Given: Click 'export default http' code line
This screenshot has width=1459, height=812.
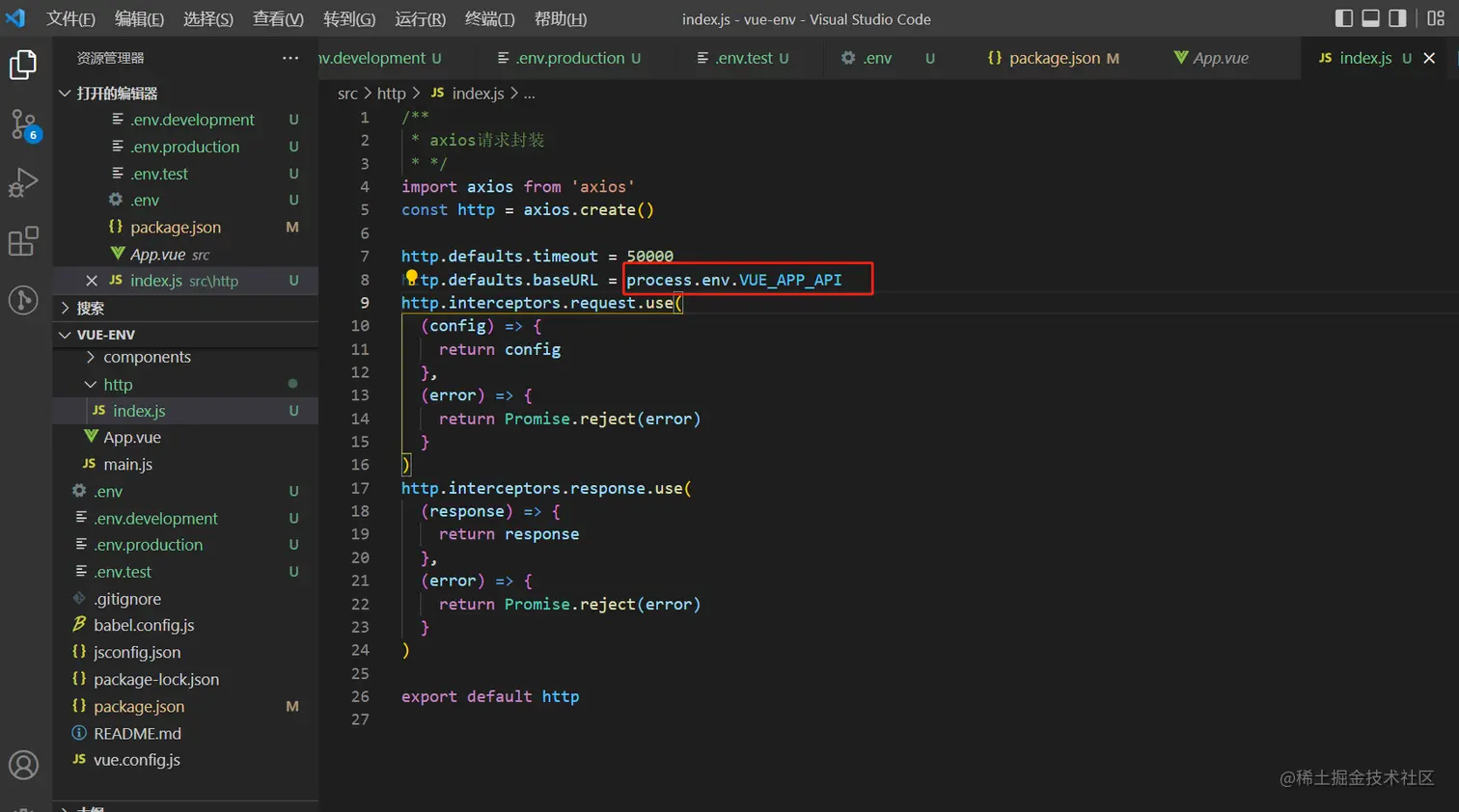Looking at the screenshot, I should click(490, 696).
